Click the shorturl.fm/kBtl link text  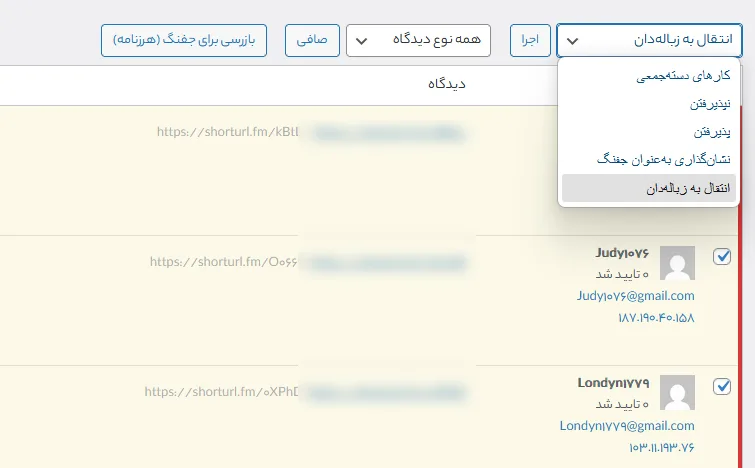coord(228,132)
